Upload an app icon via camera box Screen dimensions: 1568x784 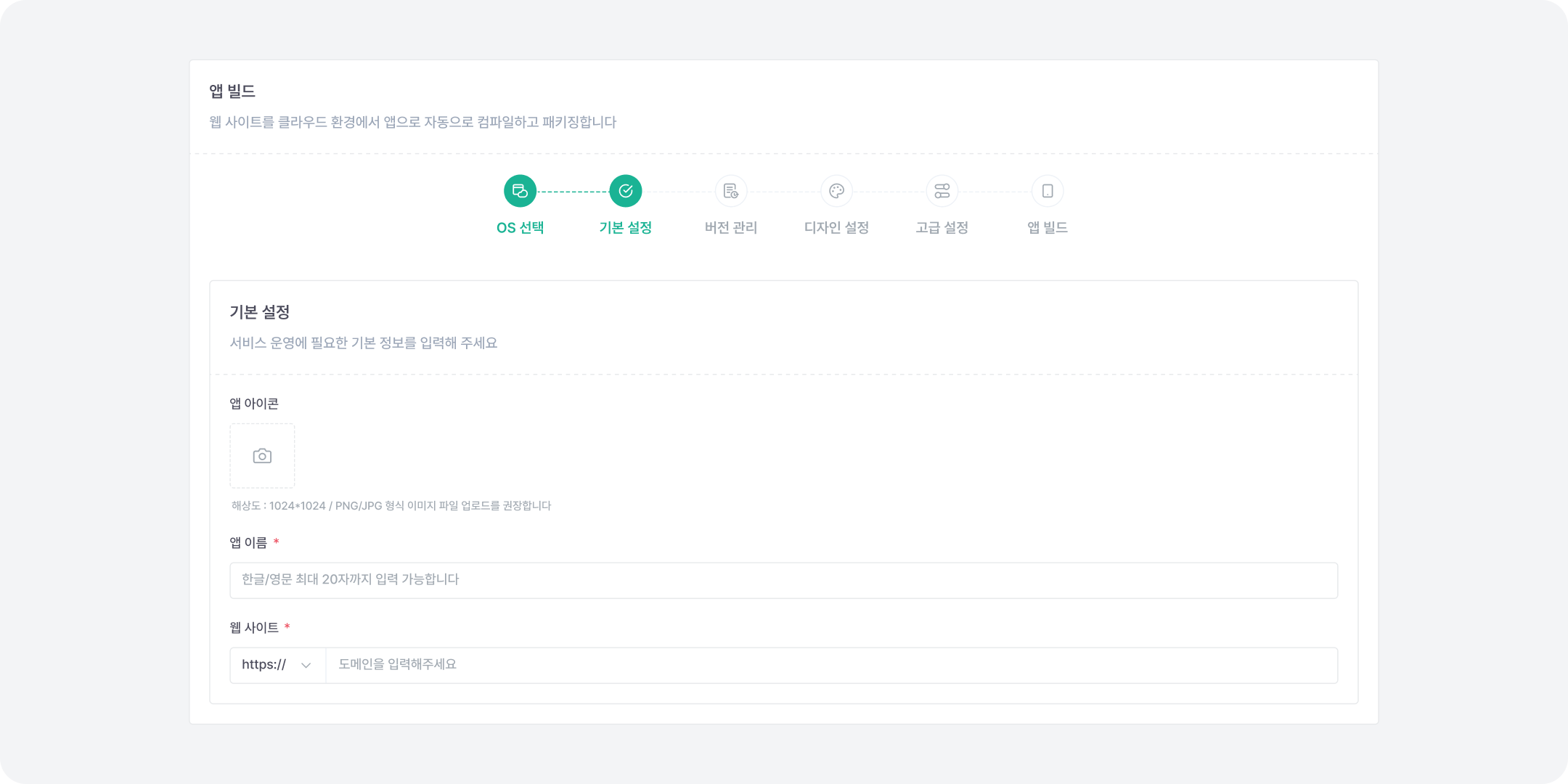262,456
